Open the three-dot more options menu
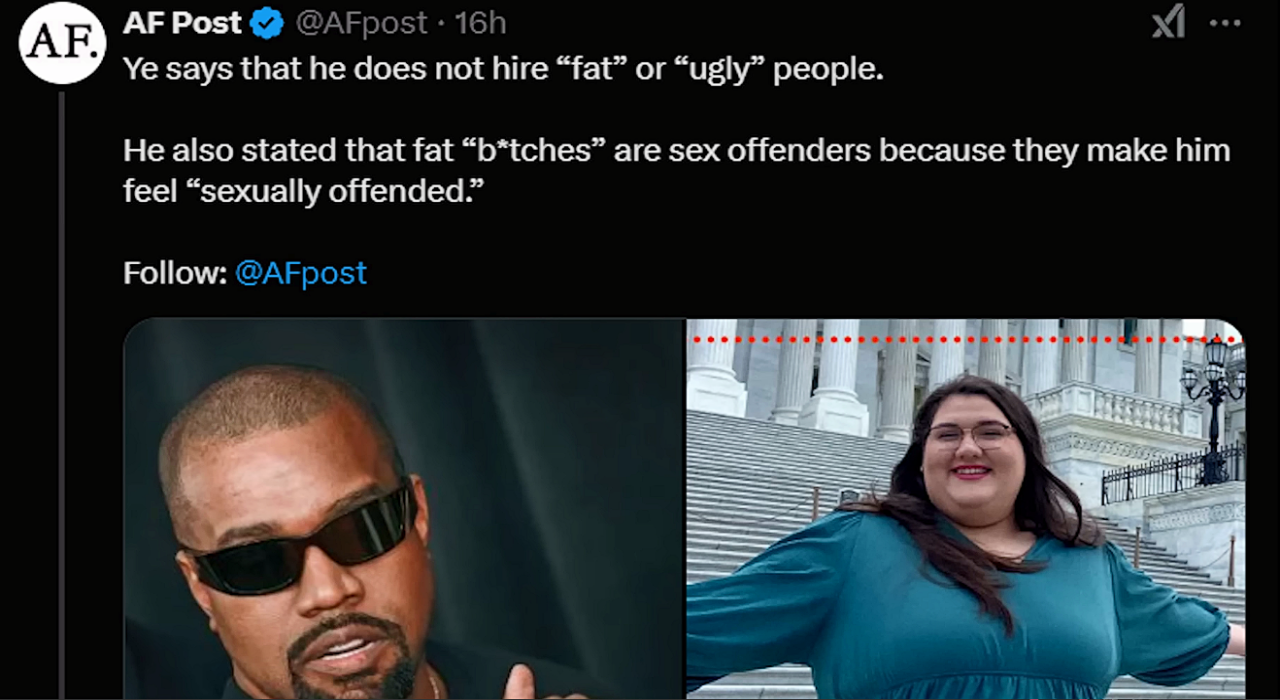Screen dimensions: 1280x700 [1225, 23]
